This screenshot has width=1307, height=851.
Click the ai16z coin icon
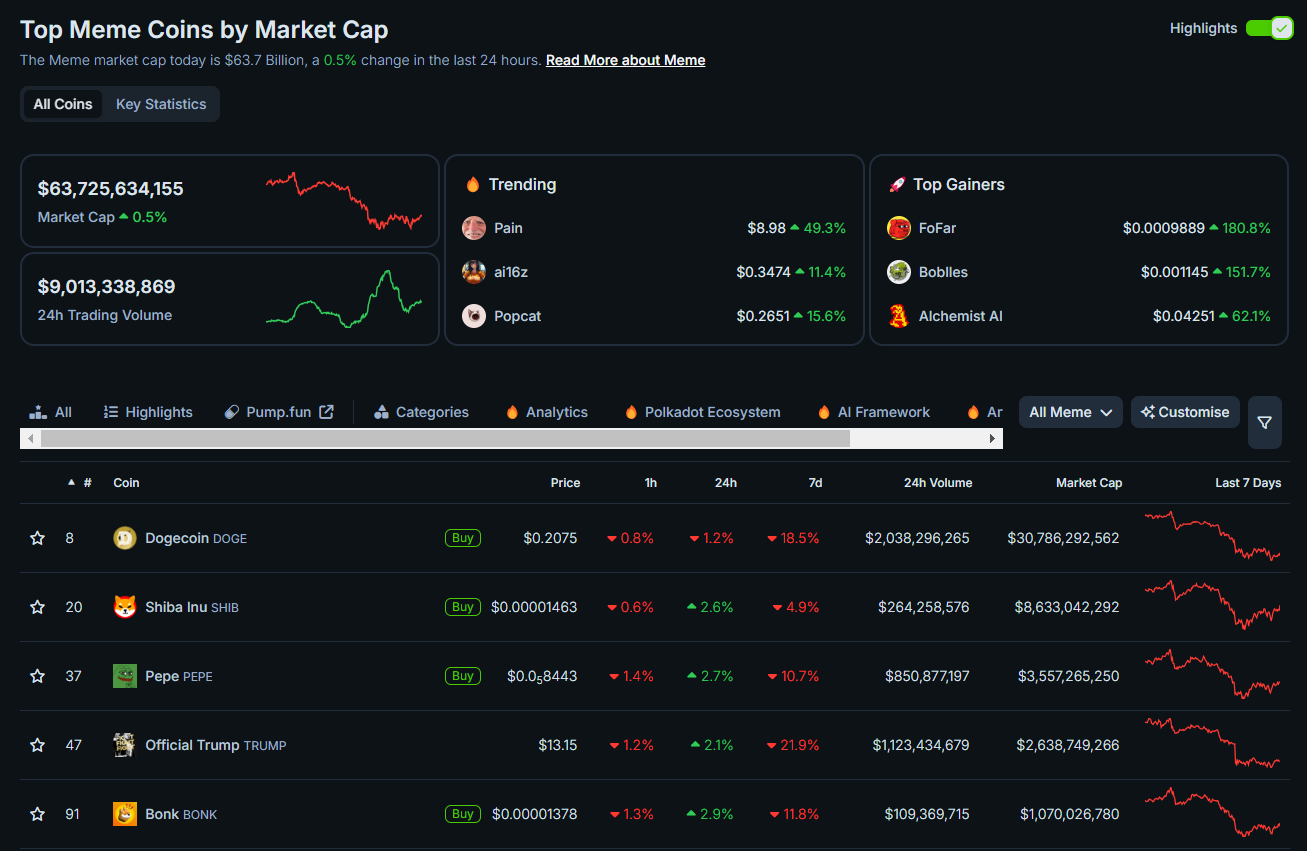(474, 272)
